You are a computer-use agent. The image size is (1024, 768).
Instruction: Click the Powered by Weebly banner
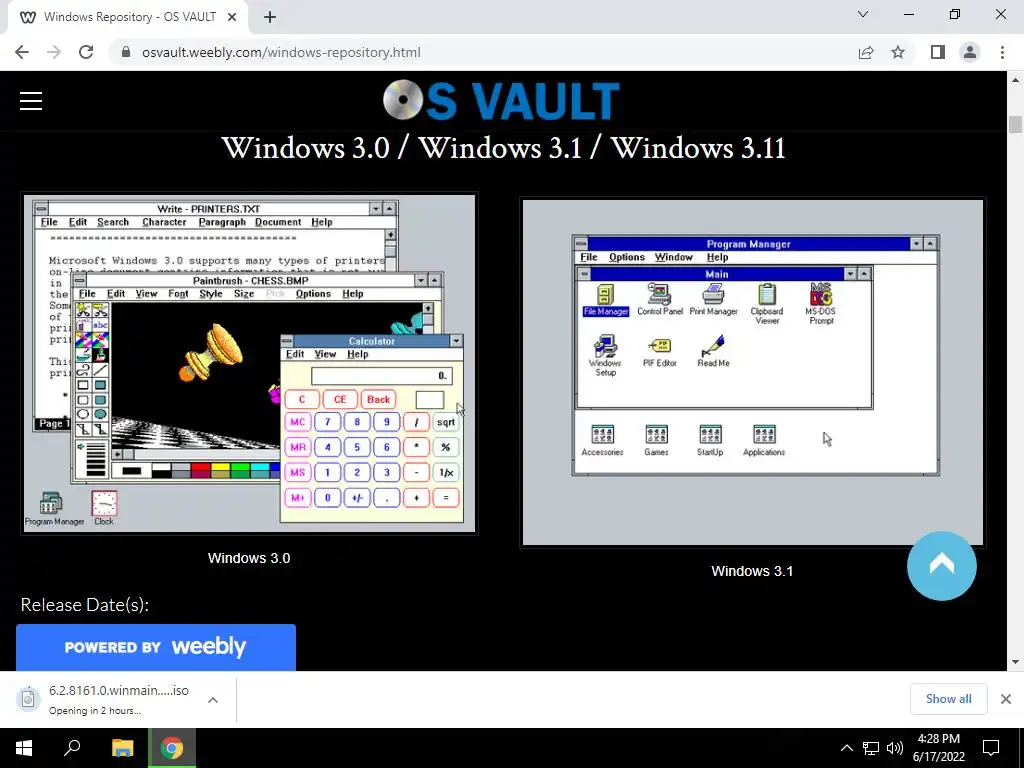pyautogui.click(x=155, y=647)
